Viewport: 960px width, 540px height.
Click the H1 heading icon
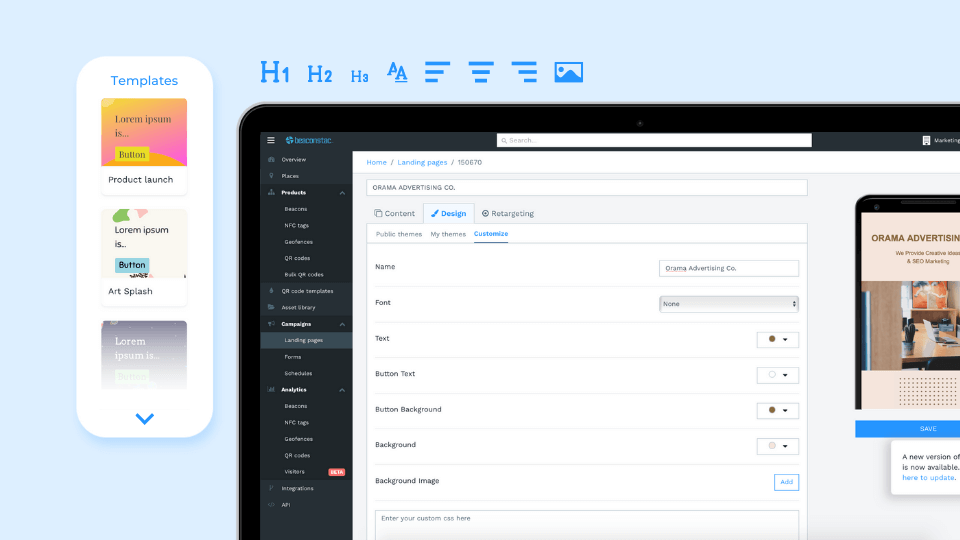275,72
